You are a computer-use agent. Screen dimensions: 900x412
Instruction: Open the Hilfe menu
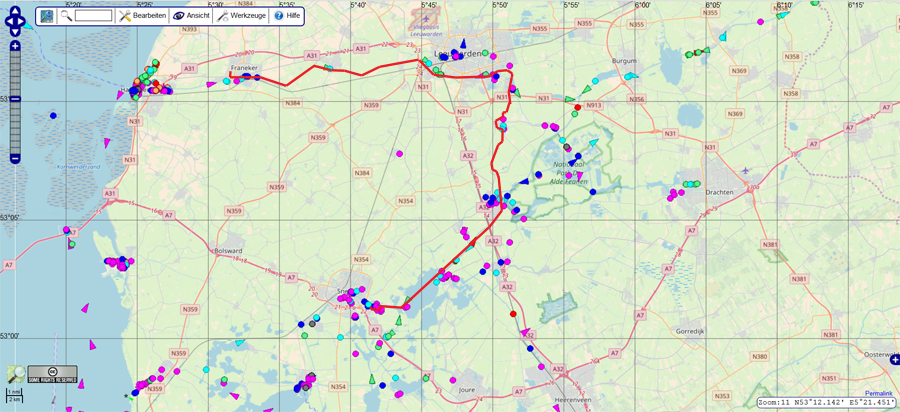coord(287,16)
